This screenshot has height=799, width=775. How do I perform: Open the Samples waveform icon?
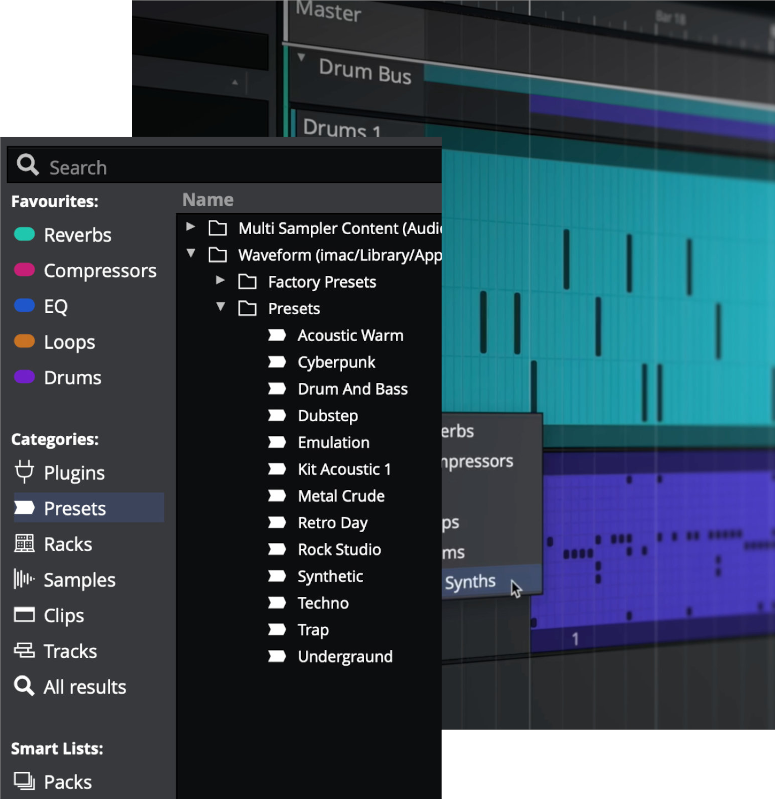pyautogui.click(x=24, y=580)
